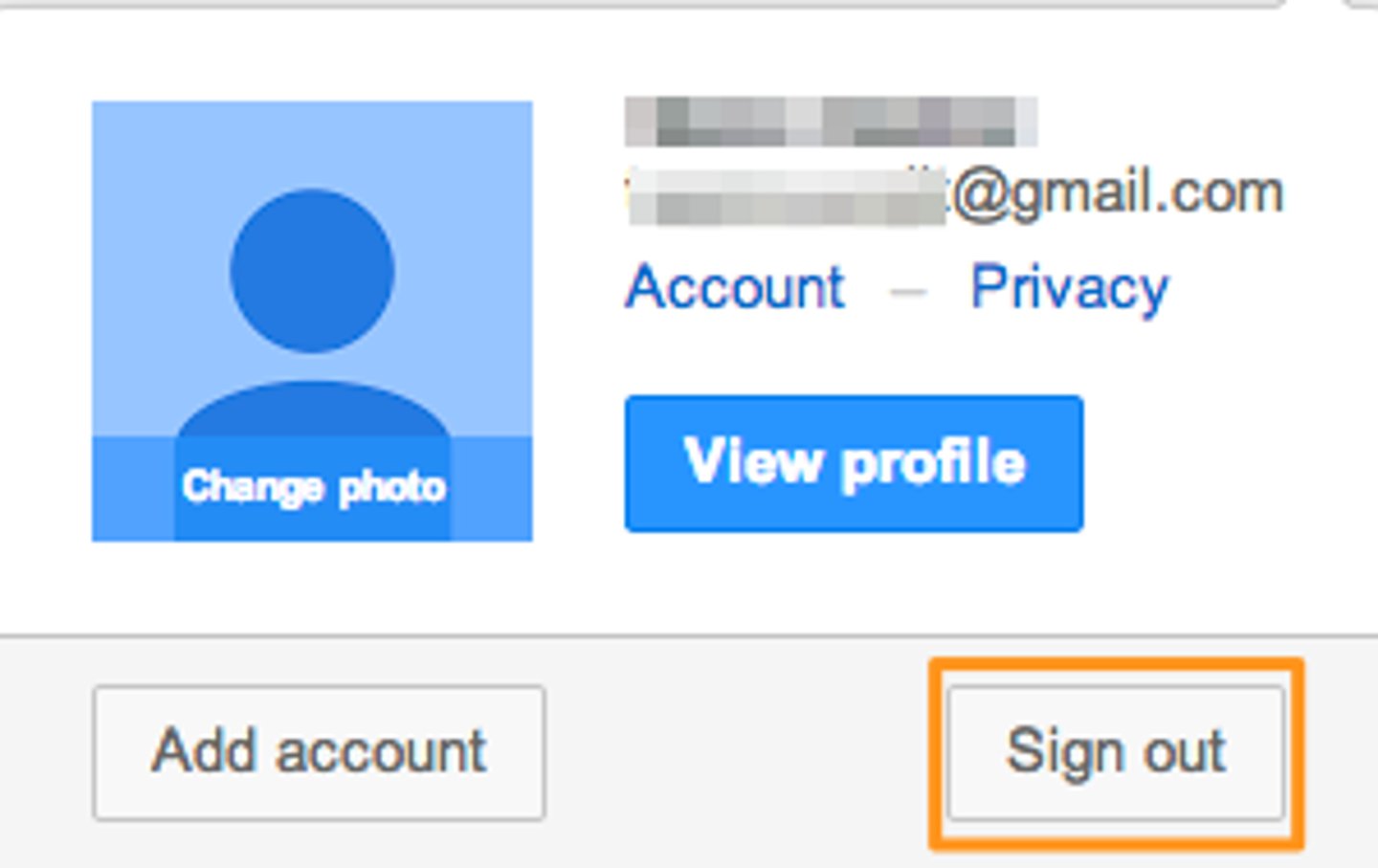Click the @gmail.com email address text
The image size is (1378, 868).
[x=1115, y=194]
